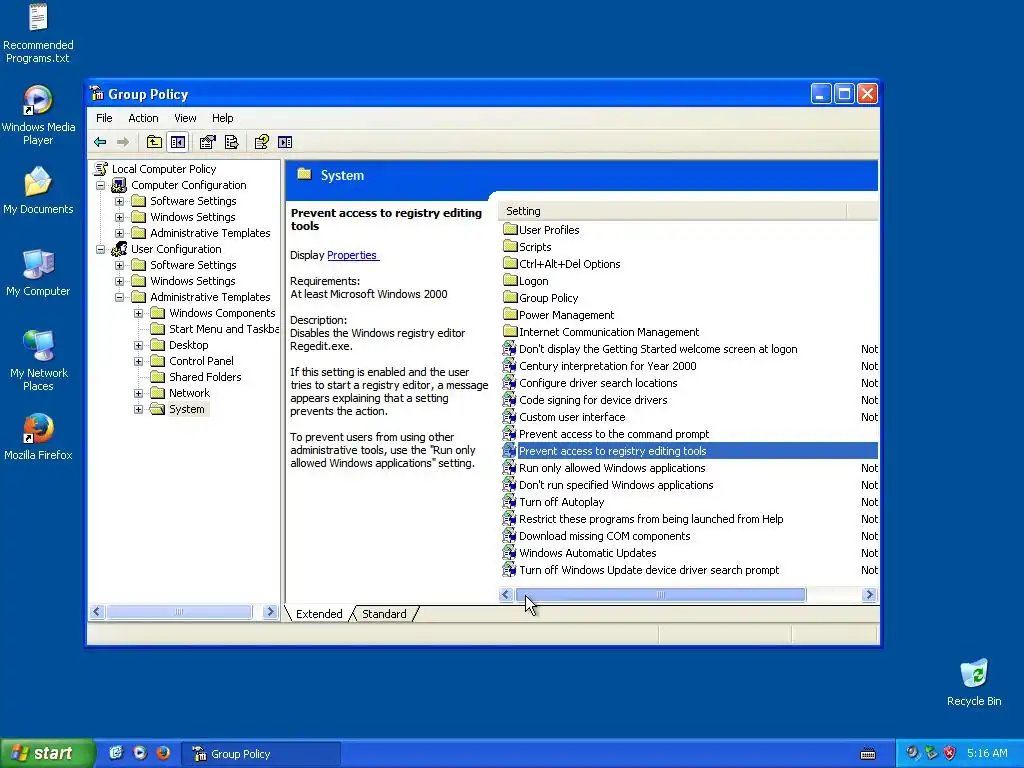This screenshot has width=1024, height=768.
Task: Select Local Computer Policy root node
Action: click(x=156, y=169)
